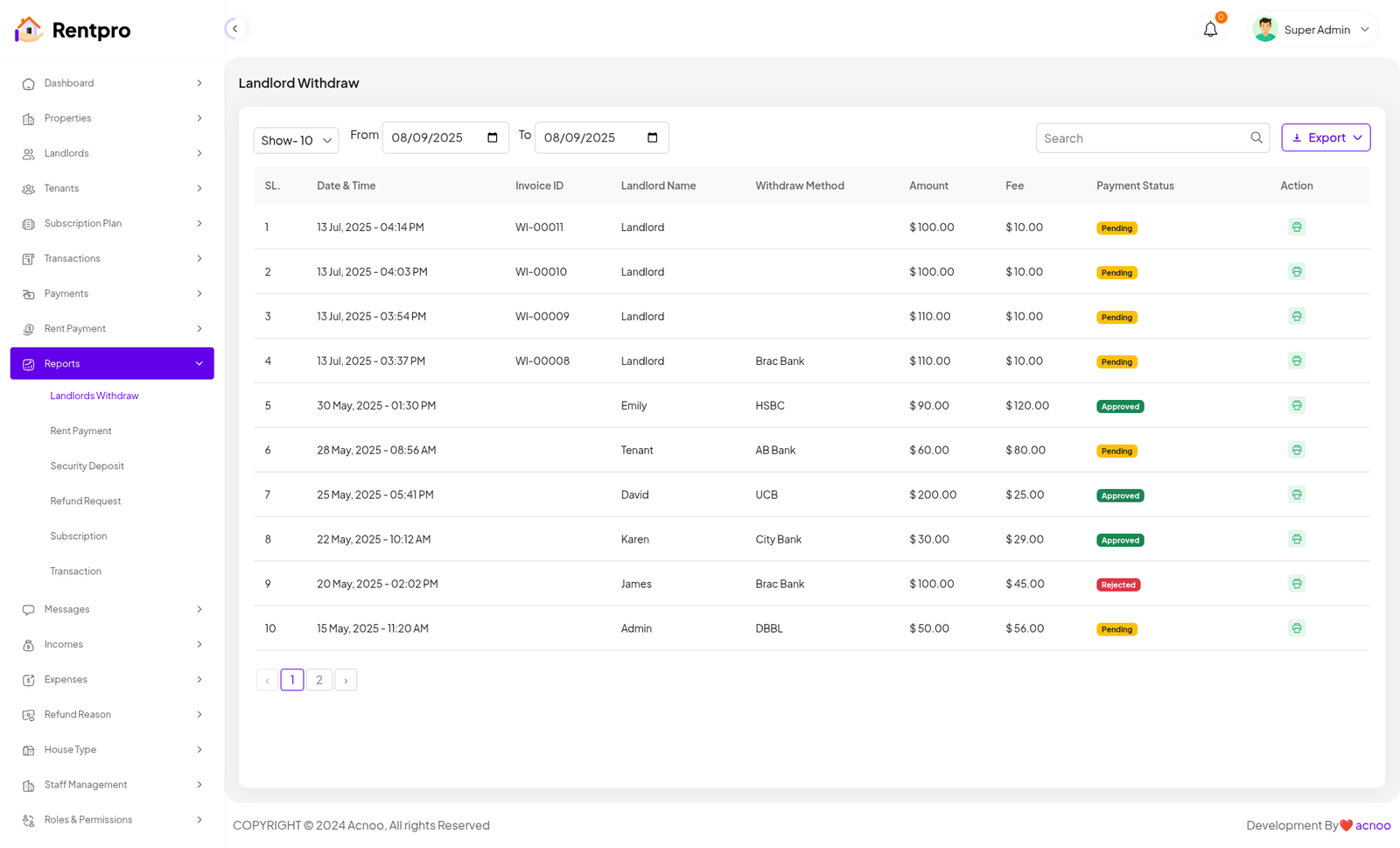Click the next page arrow
The width and height of the screenshot is (1400, 848).
(346, 680)
